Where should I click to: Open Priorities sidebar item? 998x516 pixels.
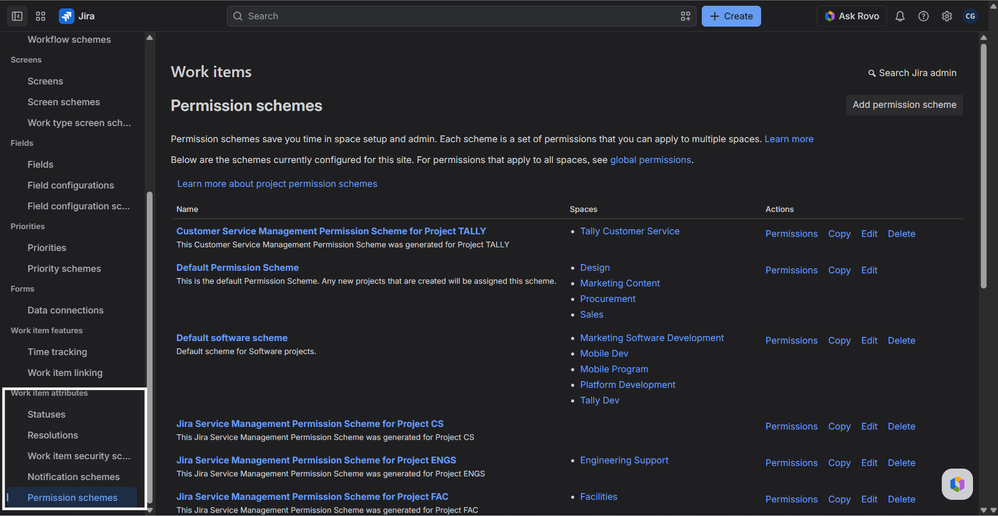tap(46, 248)
